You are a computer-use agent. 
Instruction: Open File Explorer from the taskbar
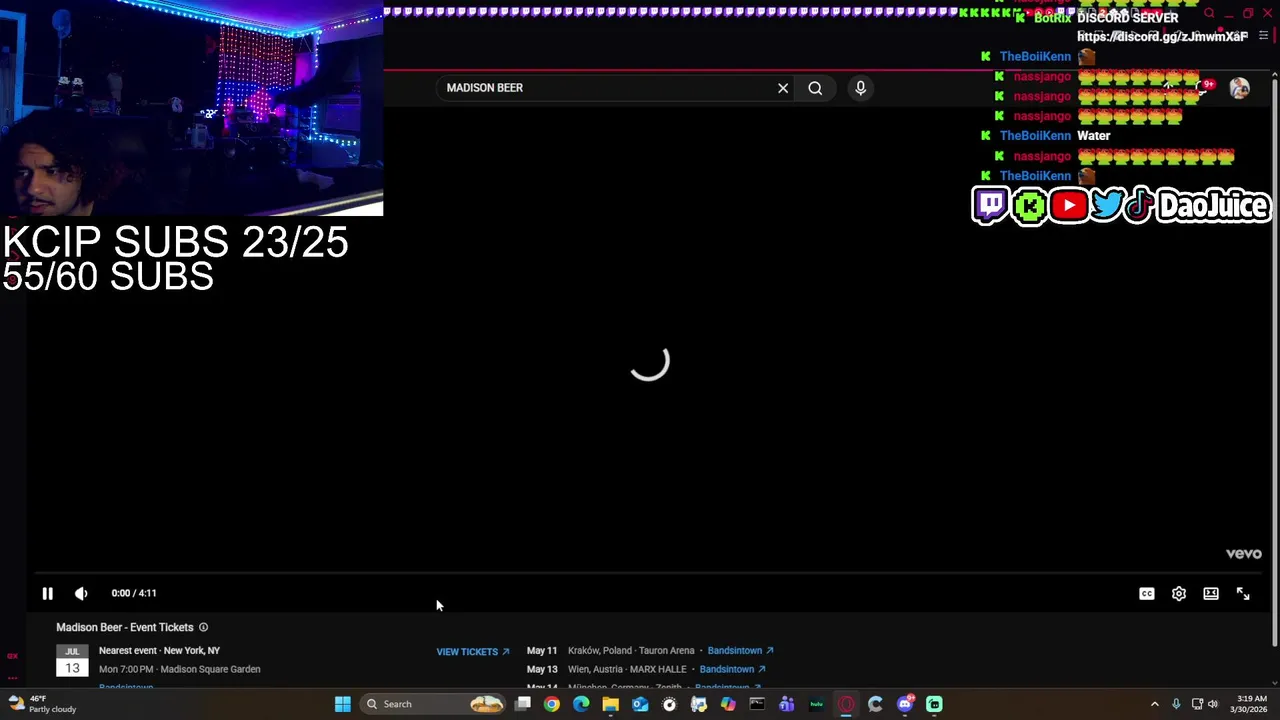[610, 704]
